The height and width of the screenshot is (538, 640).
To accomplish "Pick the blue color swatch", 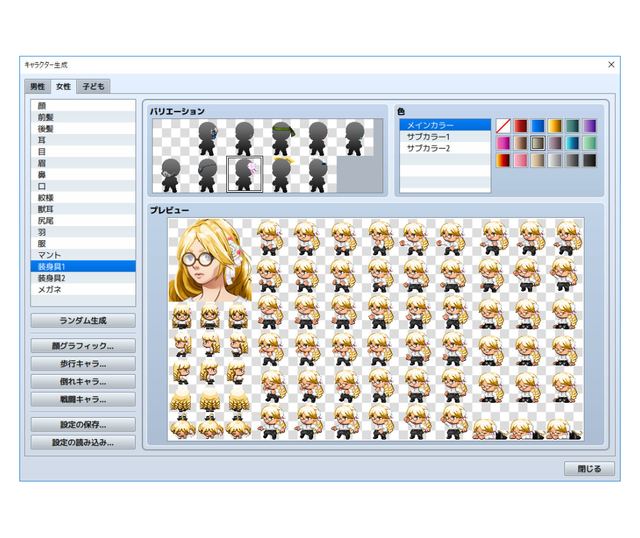I will point(538,126).
